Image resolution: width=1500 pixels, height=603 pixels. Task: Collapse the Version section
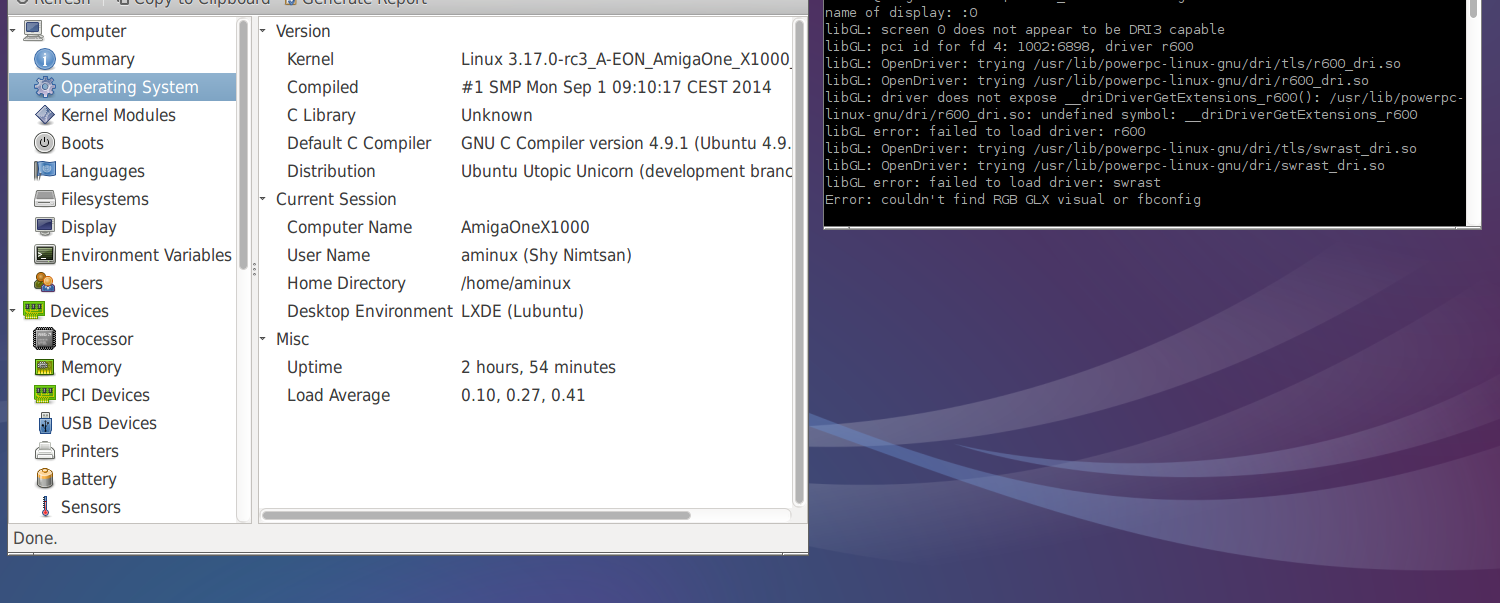(x=264, y=31)
